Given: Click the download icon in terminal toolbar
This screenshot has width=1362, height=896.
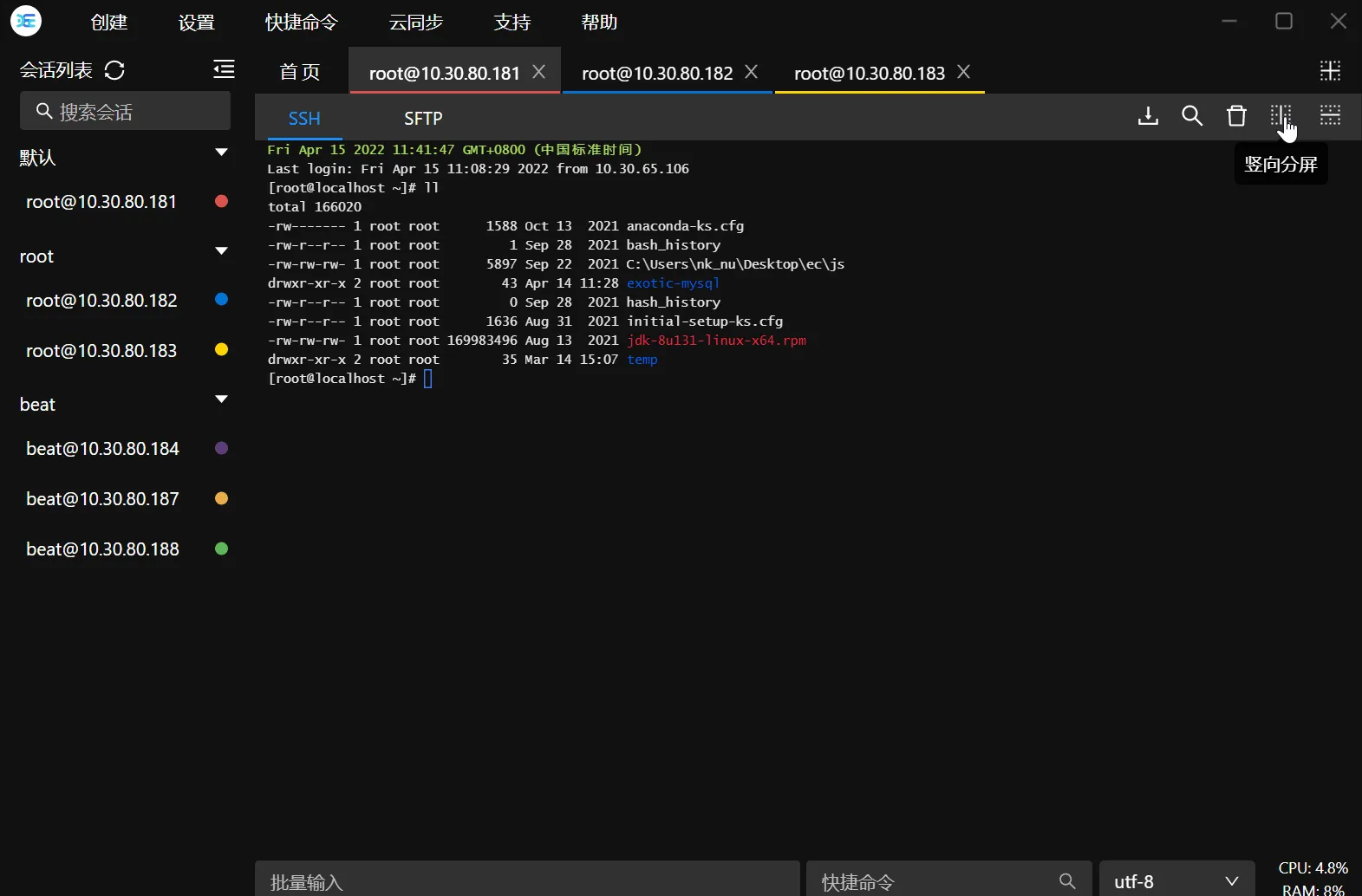Looking at the screenshot, I should click(x=1148, y=115).
